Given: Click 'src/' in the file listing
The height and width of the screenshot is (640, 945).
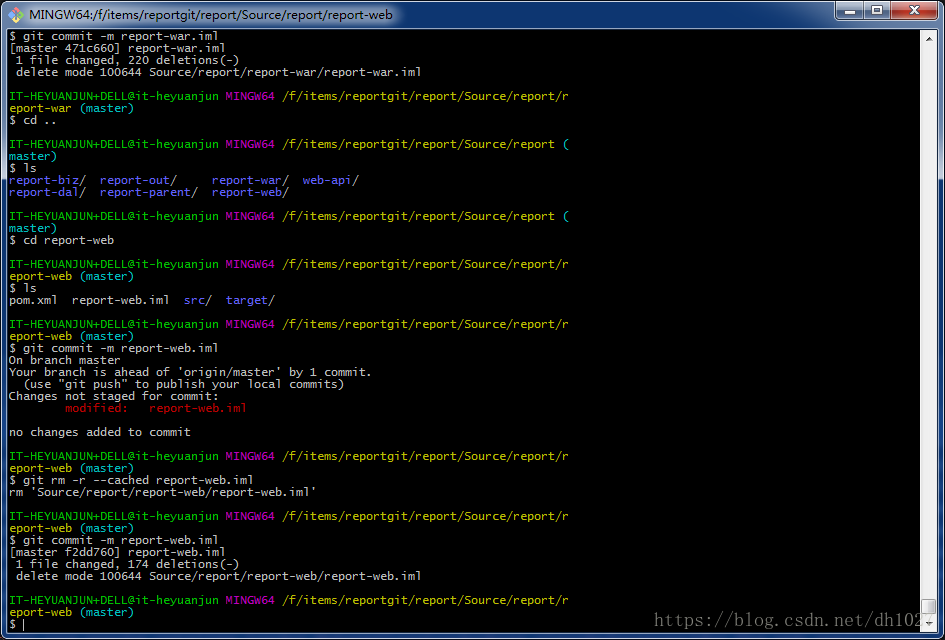Looking at the screenshot, I should coord(198,300).
